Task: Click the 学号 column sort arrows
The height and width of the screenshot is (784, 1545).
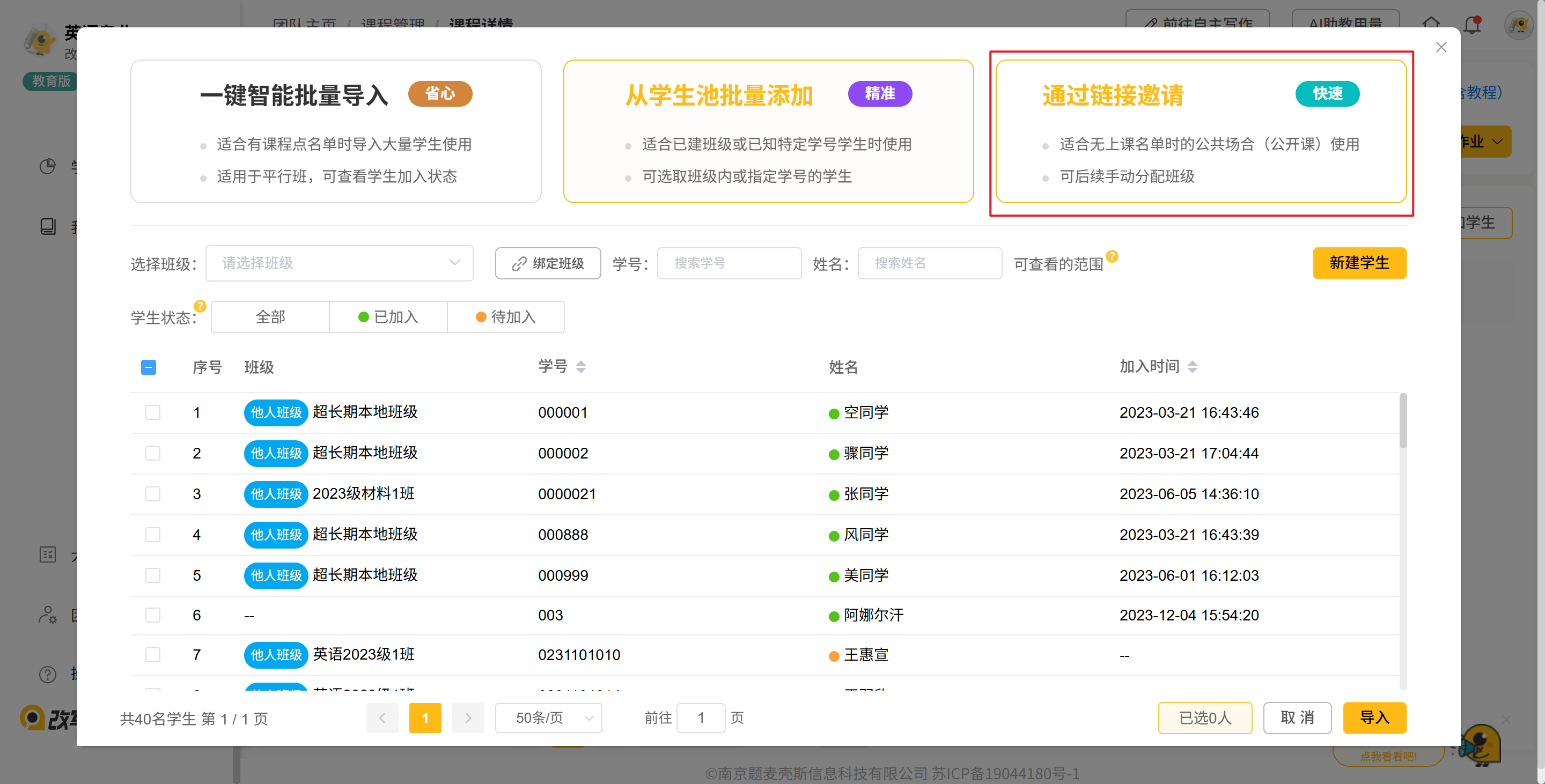Action: click(x=580, y=367)
